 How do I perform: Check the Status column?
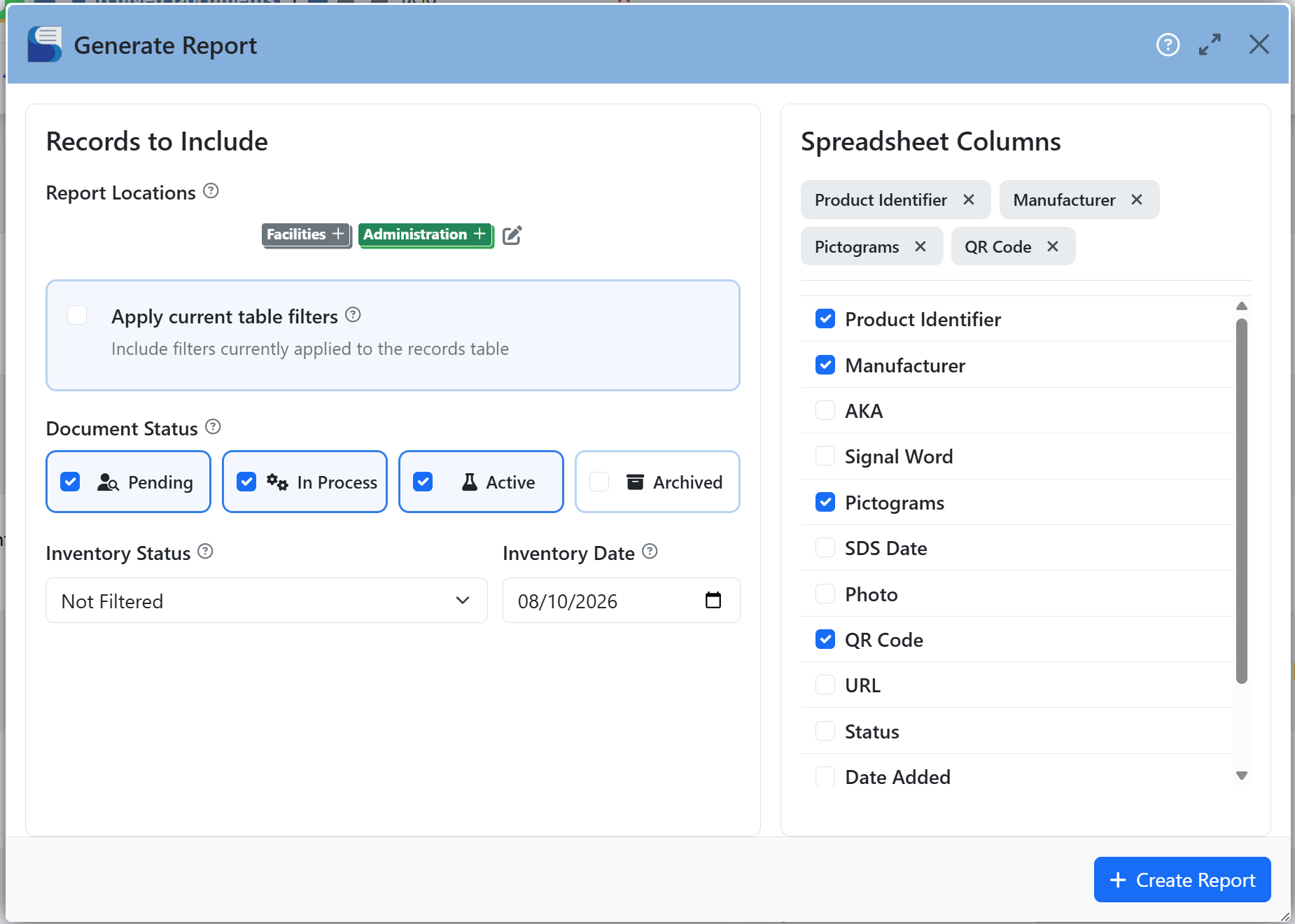coord(825,731)
